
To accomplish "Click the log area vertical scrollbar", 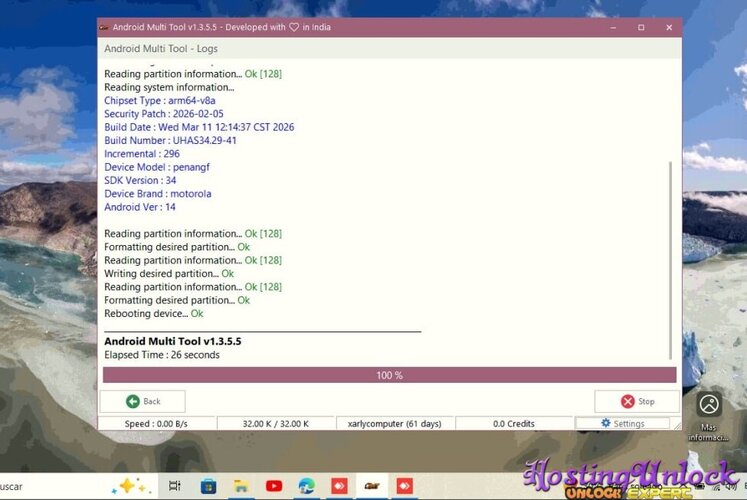I will pyautogui.click(x=670, y=260).
